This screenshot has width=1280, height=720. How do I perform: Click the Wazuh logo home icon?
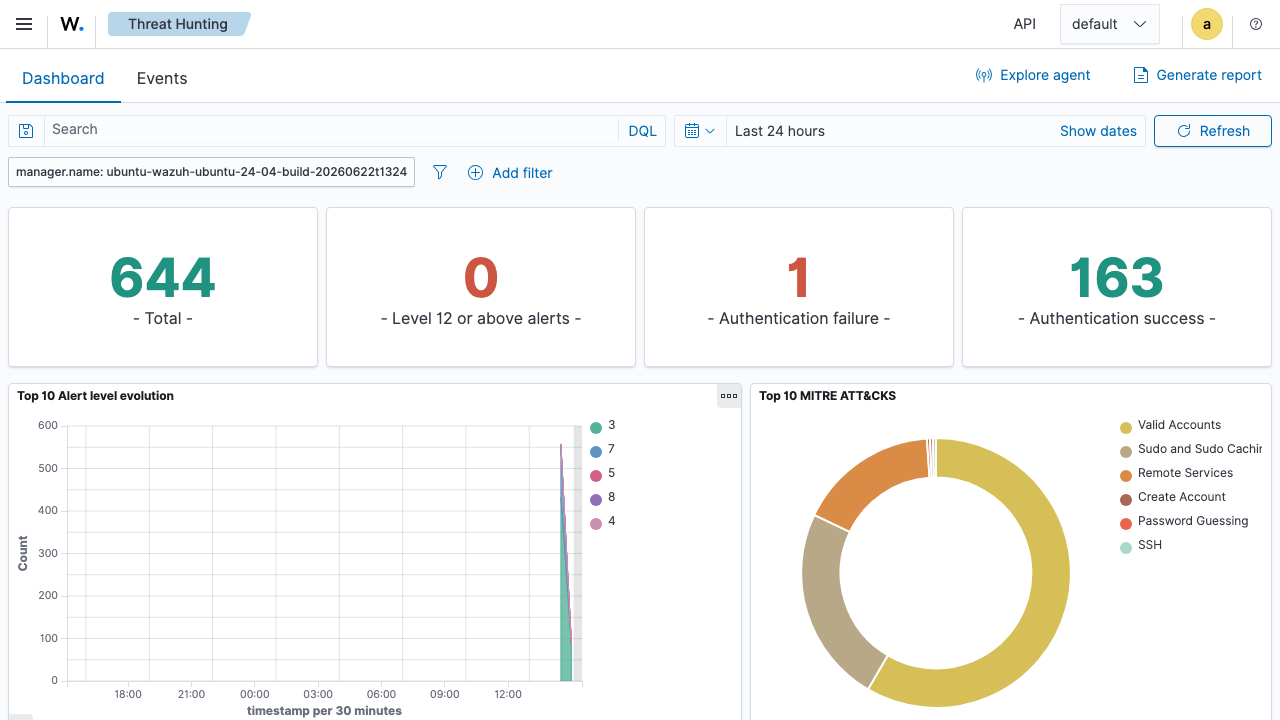72,24
